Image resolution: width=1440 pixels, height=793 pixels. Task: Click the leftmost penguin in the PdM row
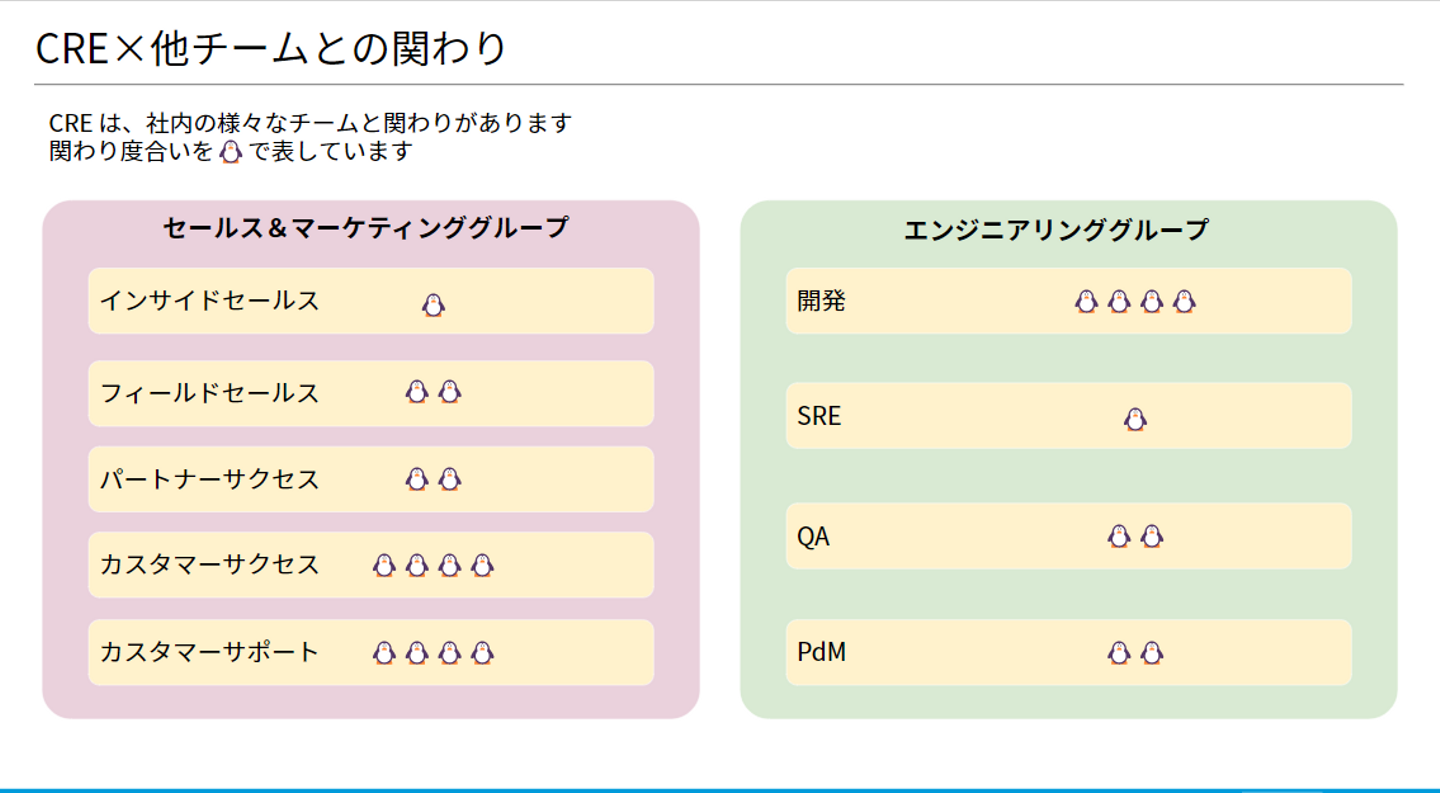pos(1119,653)
